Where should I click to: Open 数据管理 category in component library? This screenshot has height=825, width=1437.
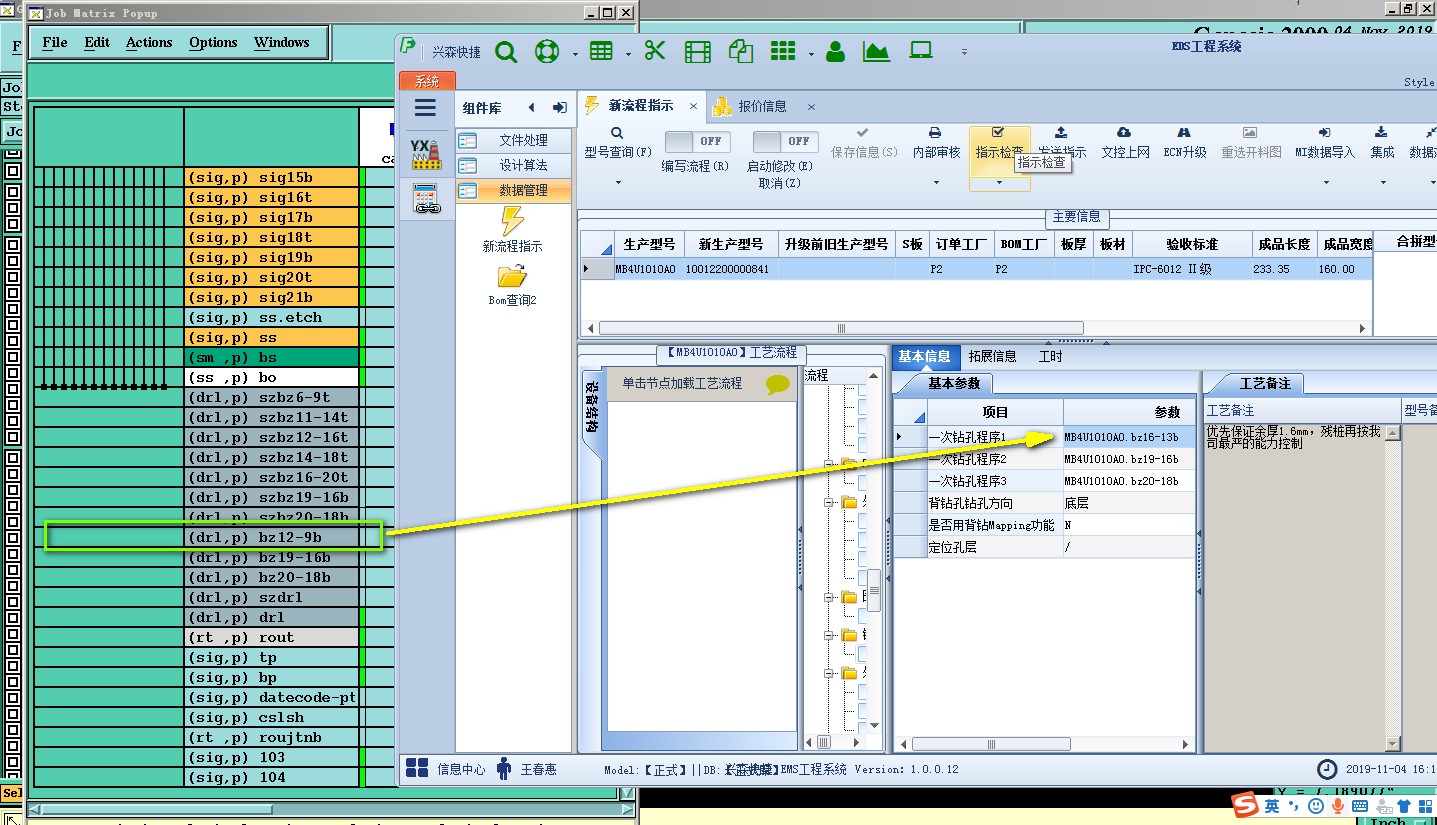tap(514, 190)
